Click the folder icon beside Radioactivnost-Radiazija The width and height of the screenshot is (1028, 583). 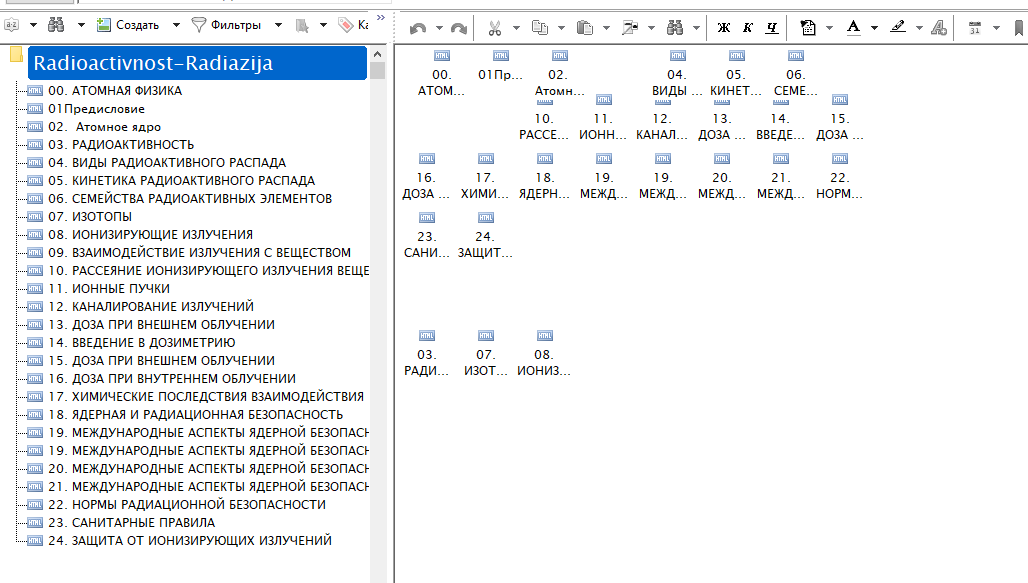17,54
